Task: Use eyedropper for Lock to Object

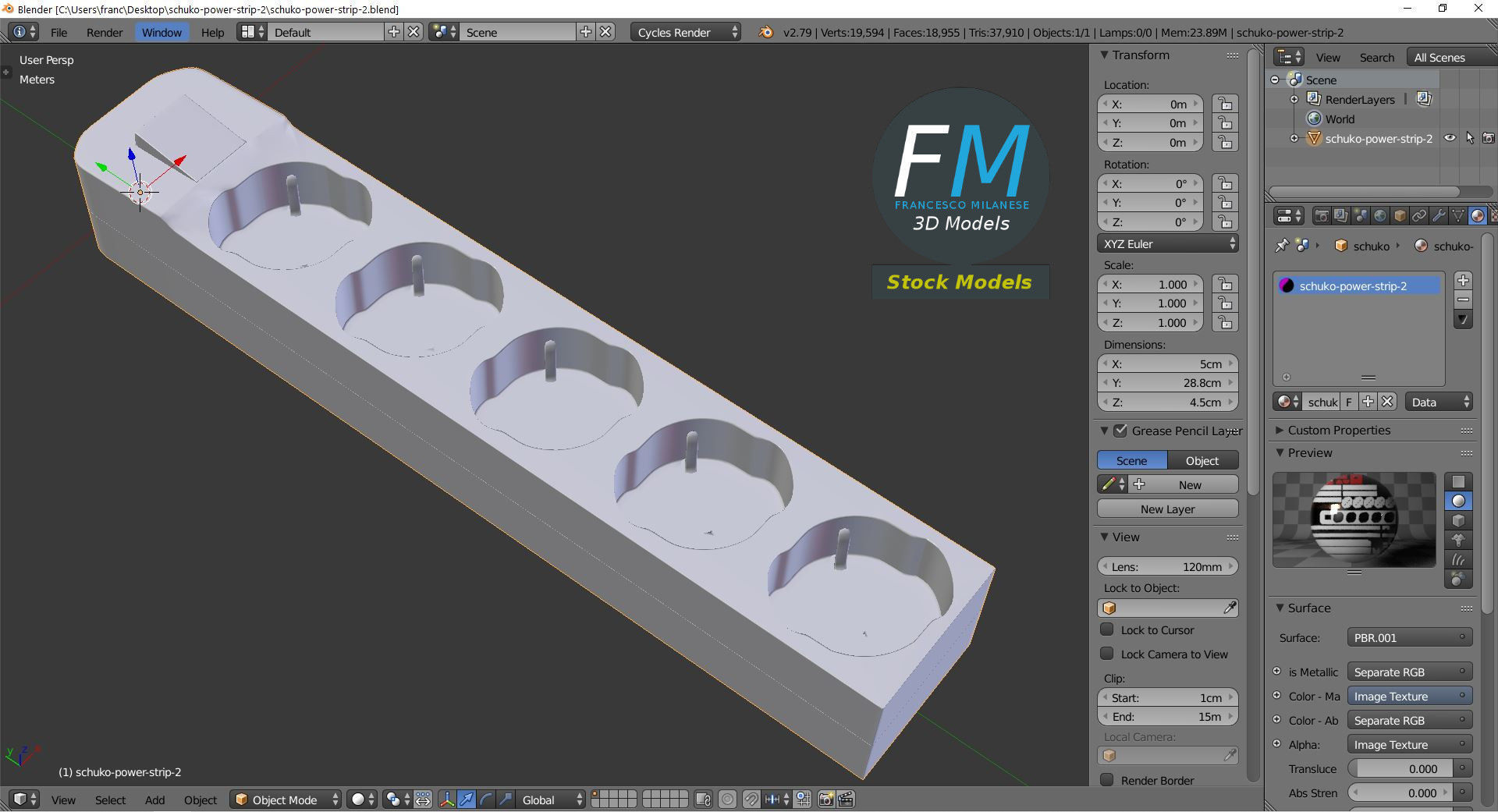Action: [x=1230, y=608]
